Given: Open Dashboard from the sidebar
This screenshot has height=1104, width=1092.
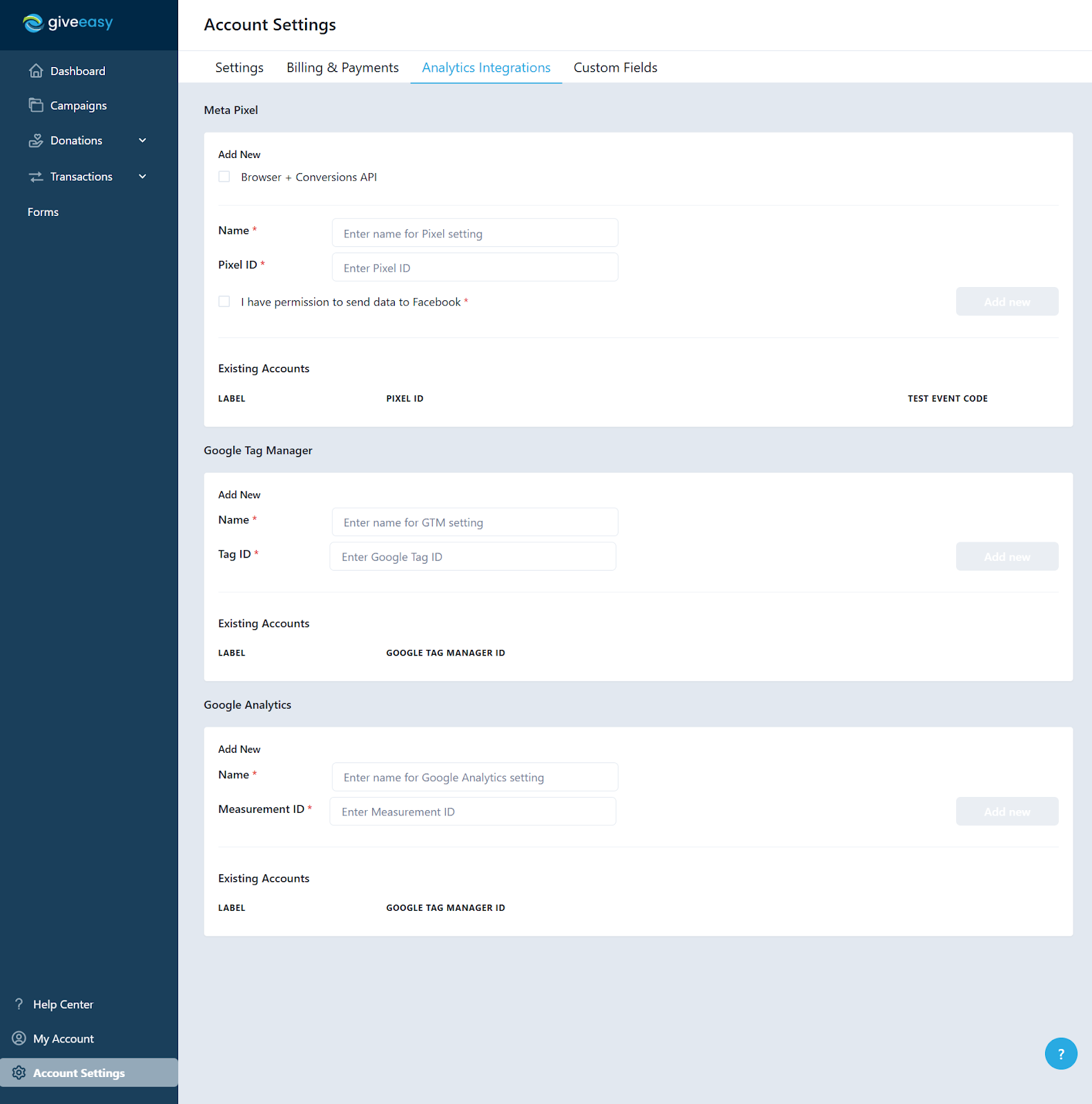Looking at the screenshot, I should pos(77,71).
